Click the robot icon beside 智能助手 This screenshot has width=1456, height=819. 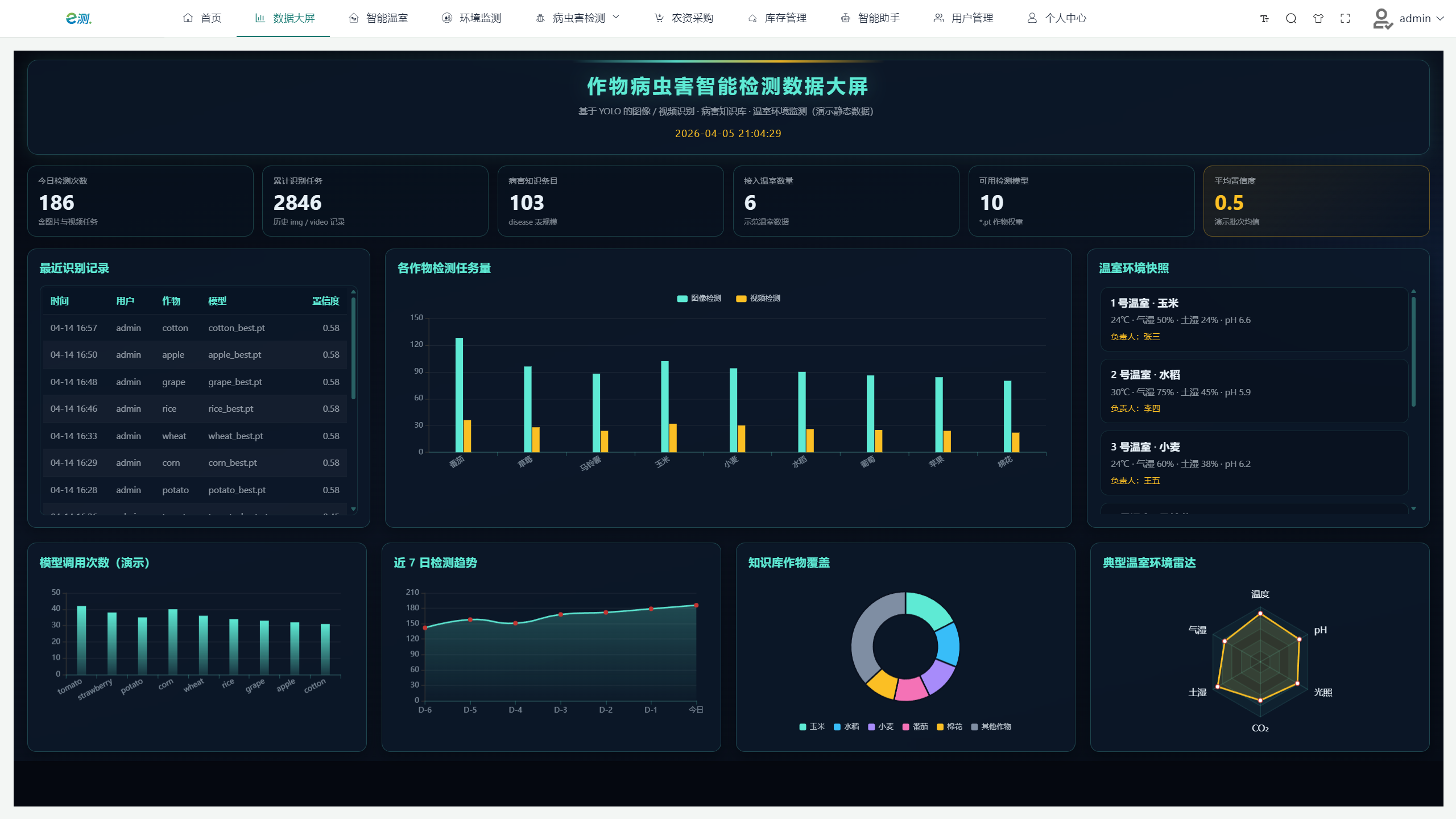point(846,18)
